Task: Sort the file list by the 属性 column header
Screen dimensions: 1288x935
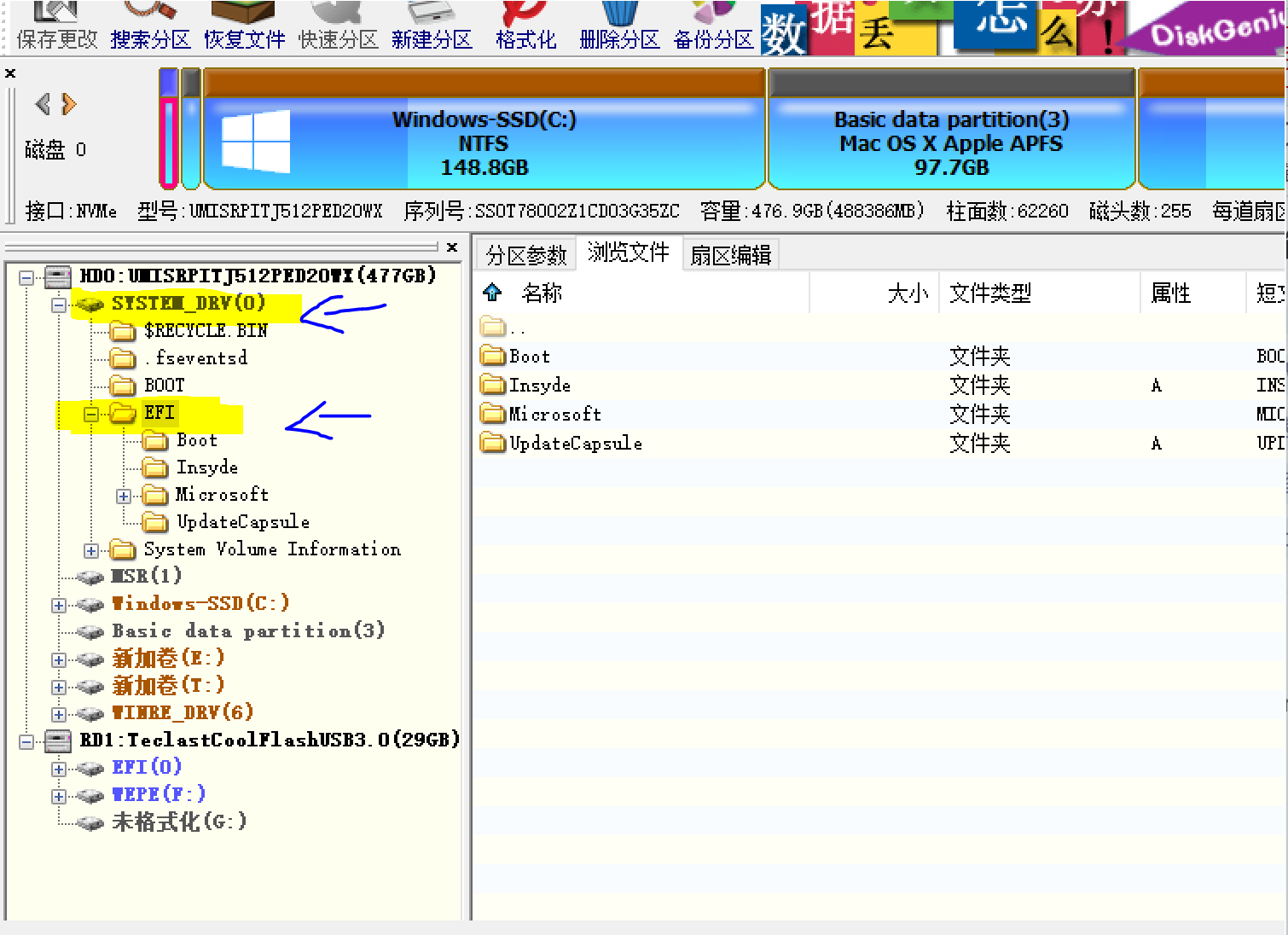Action: click(1170, 293)
